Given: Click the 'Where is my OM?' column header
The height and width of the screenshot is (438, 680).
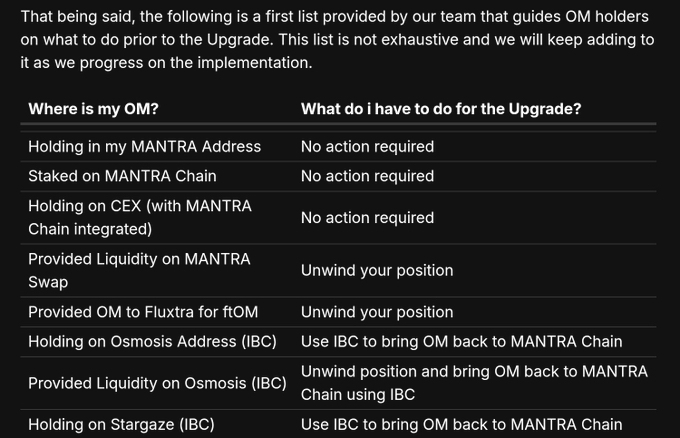Looking at the screenshot, I should click(x=93, y=109).
